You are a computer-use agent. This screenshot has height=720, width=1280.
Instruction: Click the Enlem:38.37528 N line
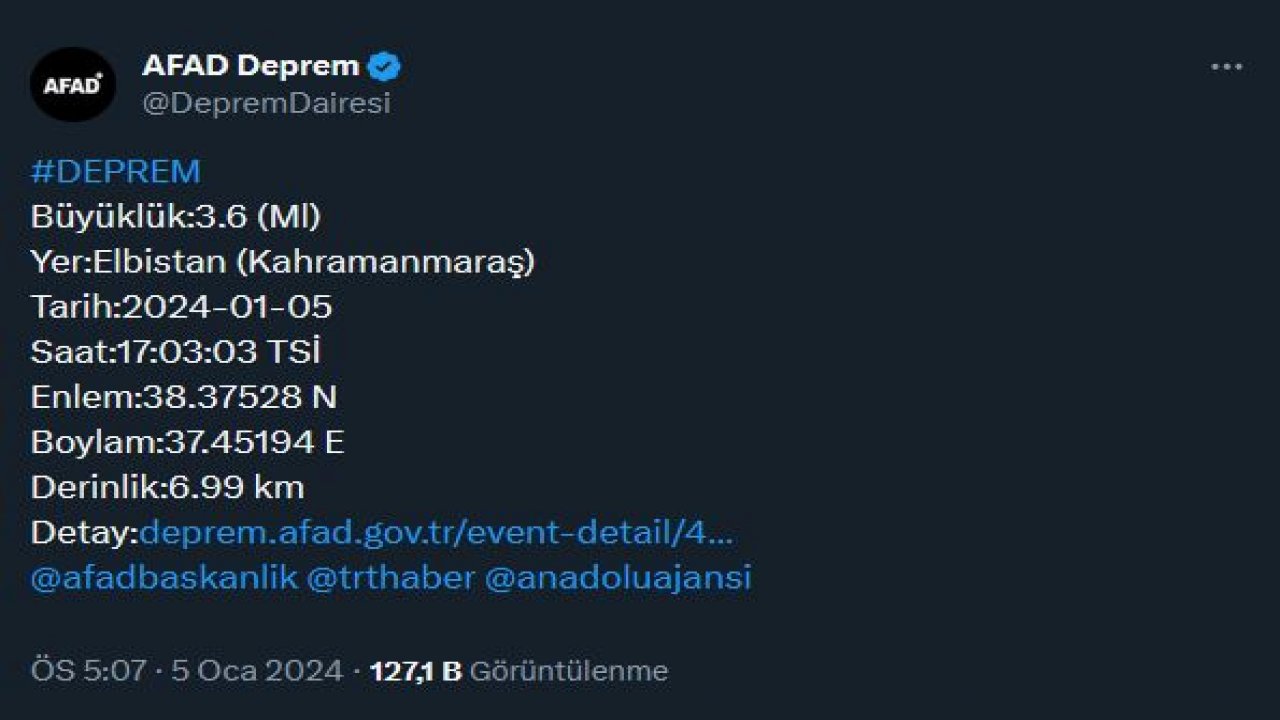(x=184, y=397)
